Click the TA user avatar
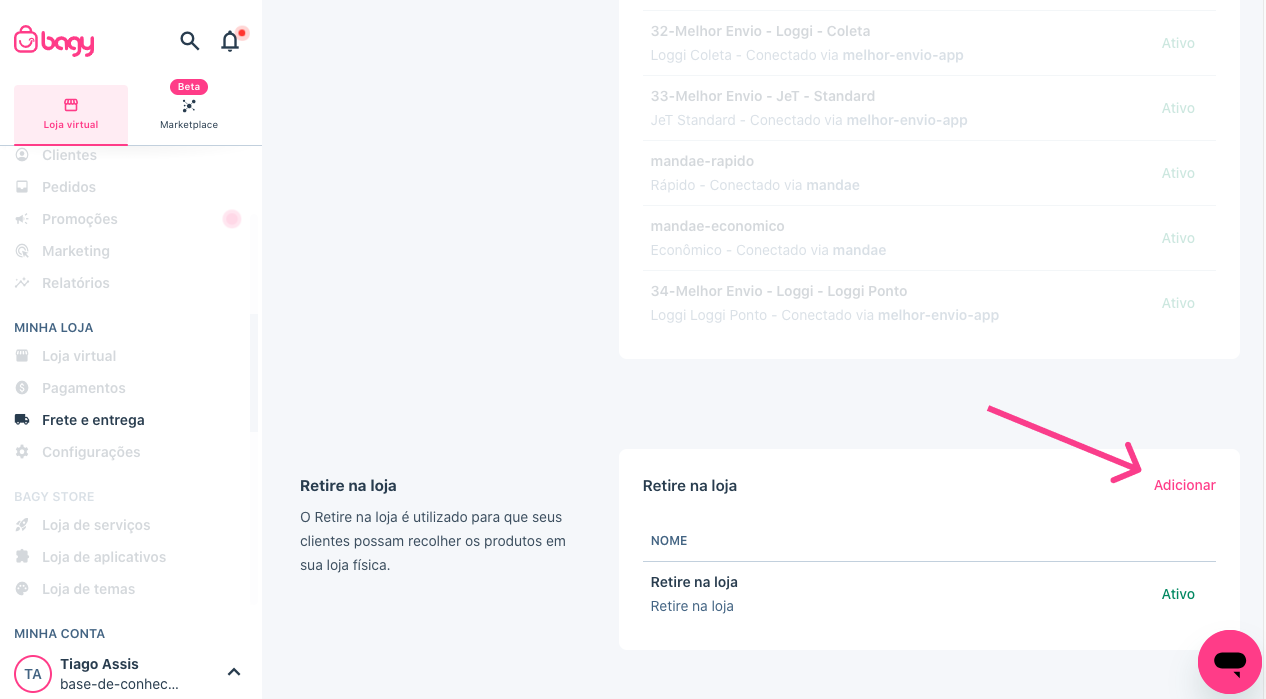This screenshot has width=1266, height=699. (33, 674)
